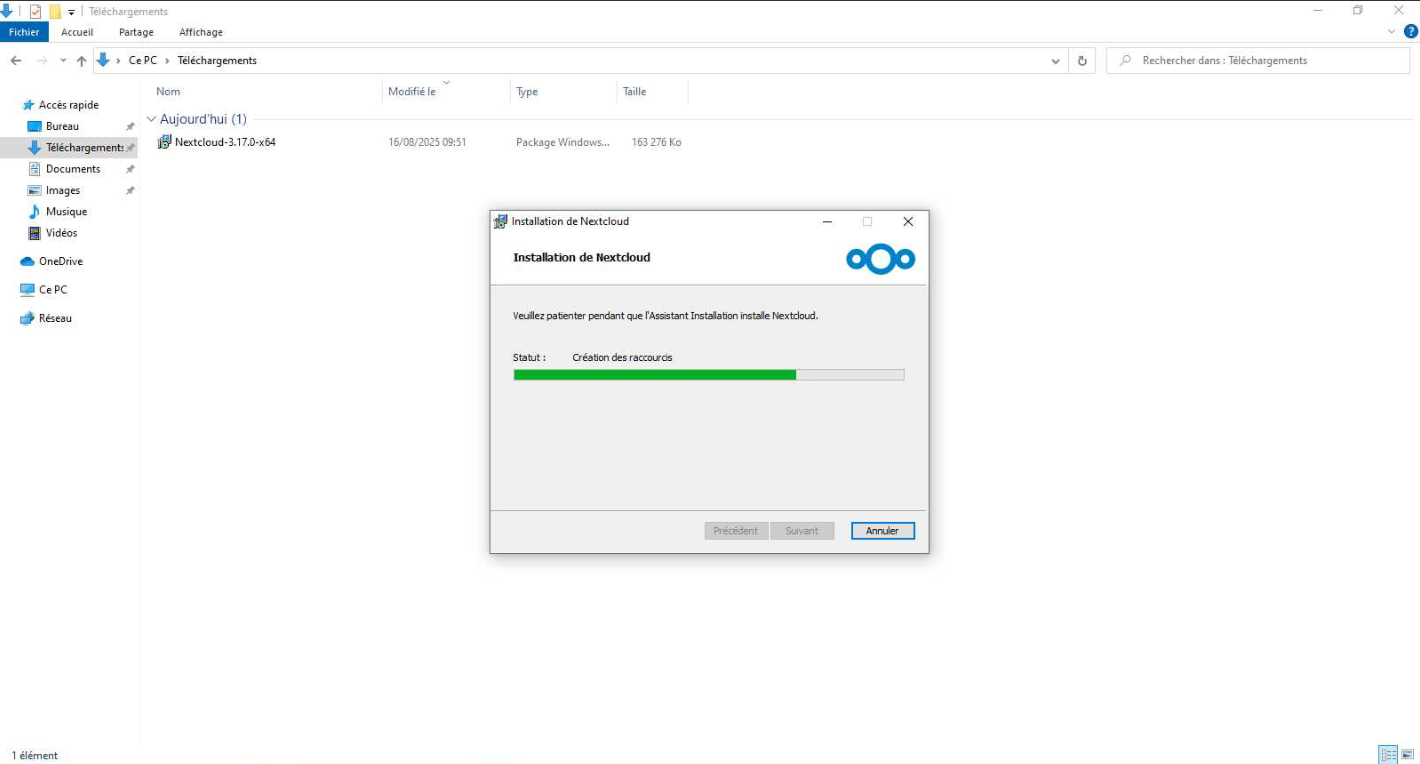Click the green installation progress bar

708,375
